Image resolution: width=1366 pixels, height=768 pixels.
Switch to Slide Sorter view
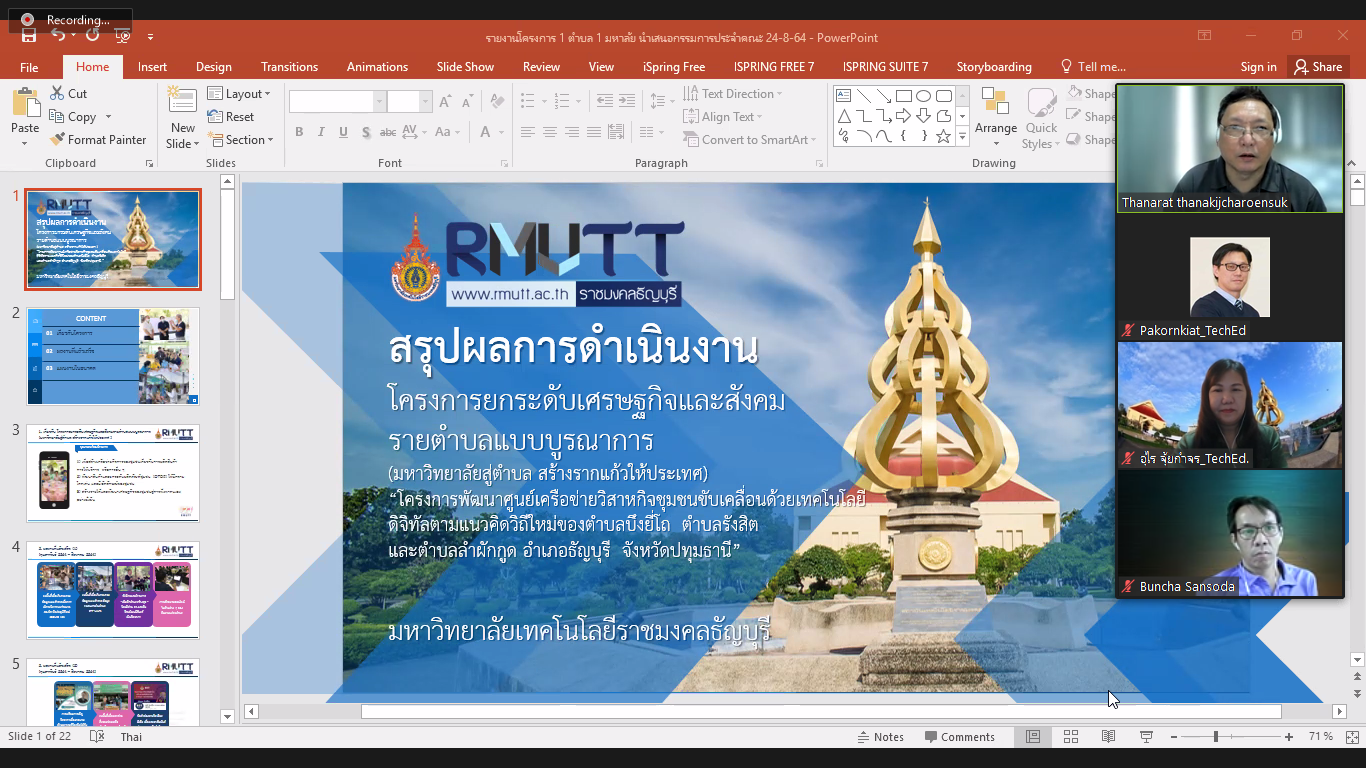coord(1071,737)
